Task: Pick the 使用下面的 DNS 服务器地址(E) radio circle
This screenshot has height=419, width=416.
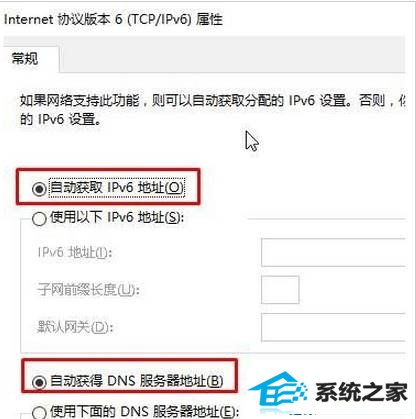Action: [39, 412]
